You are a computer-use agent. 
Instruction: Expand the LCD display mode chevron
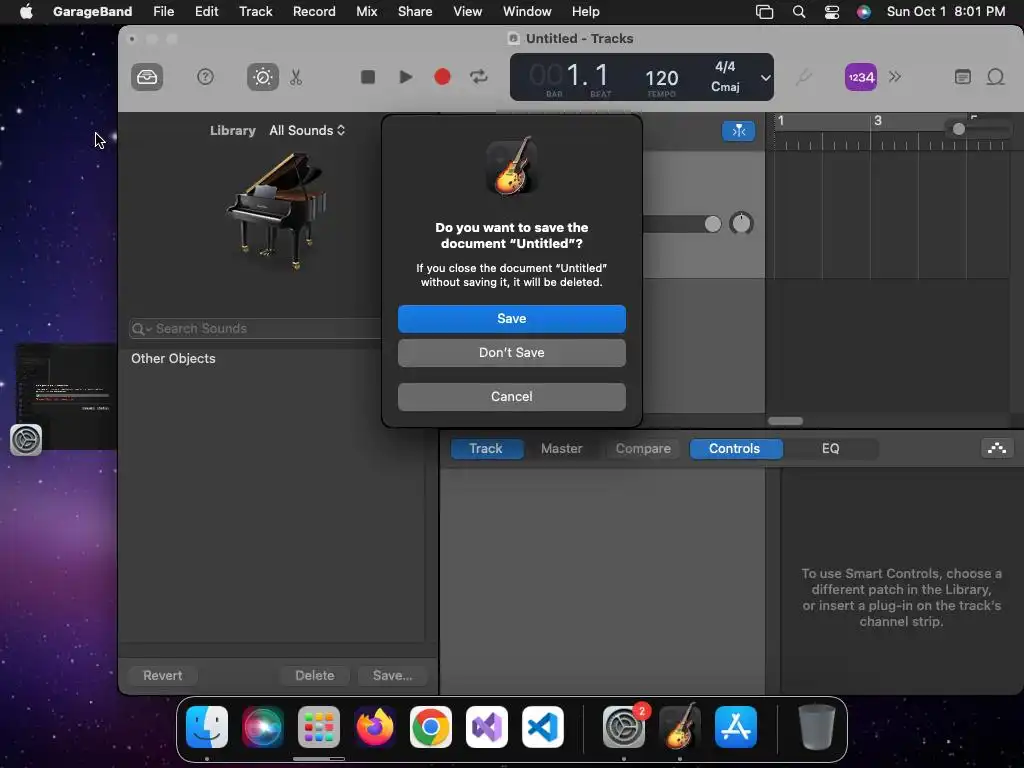pos(765,78)
